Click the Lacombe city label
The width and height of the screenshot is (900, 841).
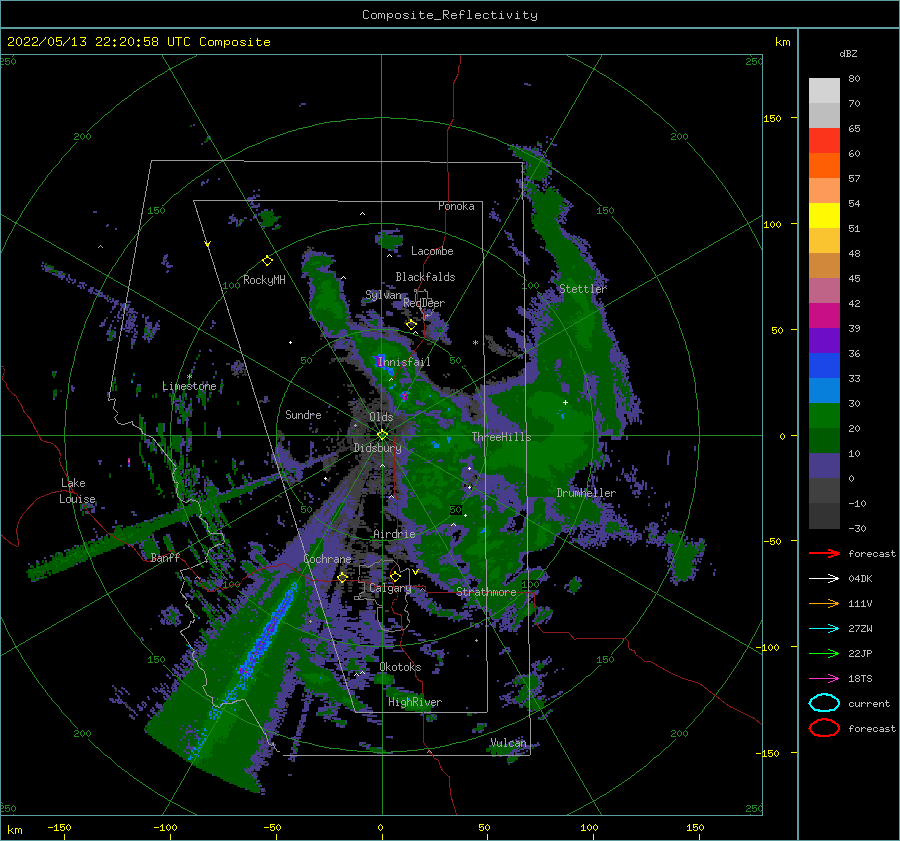coord(432,251)
